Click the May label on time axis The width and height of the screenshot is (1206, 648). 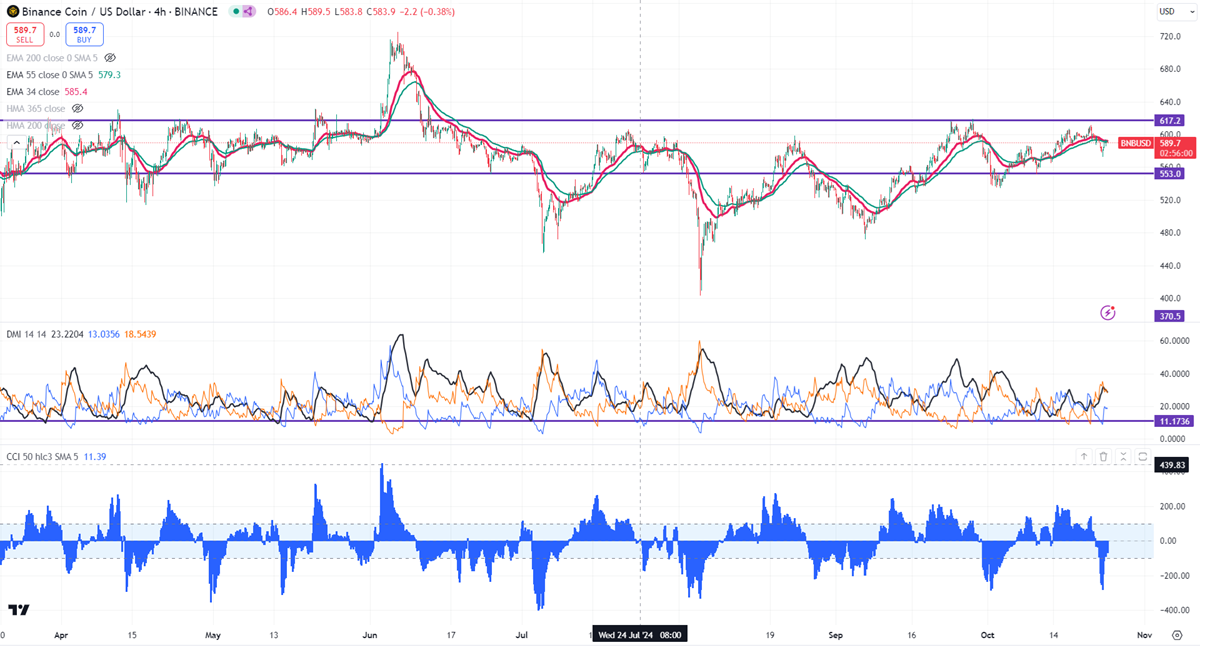coord(212,635)
